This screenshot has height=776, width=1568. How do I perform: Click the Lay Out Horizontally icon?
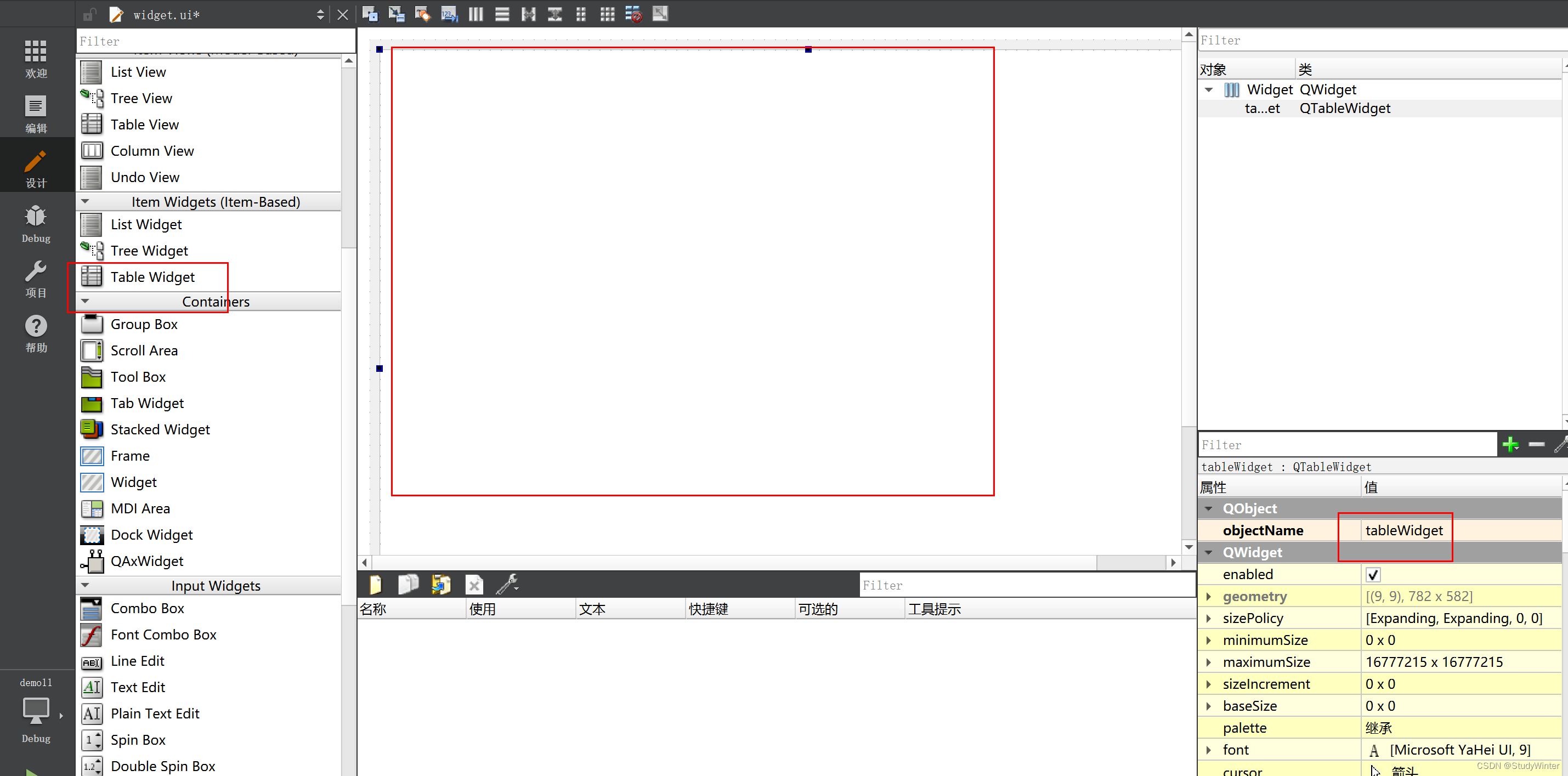click(x=476, y=14)
